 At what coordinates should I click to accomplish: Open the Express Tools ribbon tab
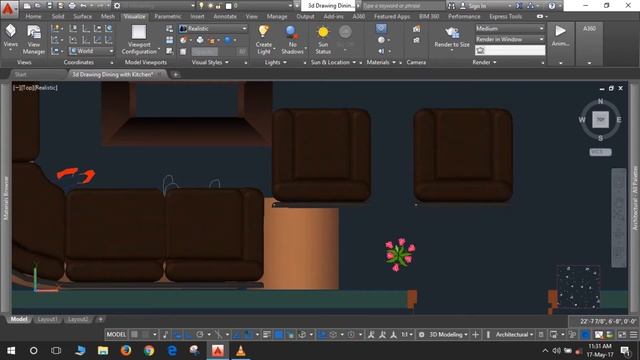(x=505, y=17)
